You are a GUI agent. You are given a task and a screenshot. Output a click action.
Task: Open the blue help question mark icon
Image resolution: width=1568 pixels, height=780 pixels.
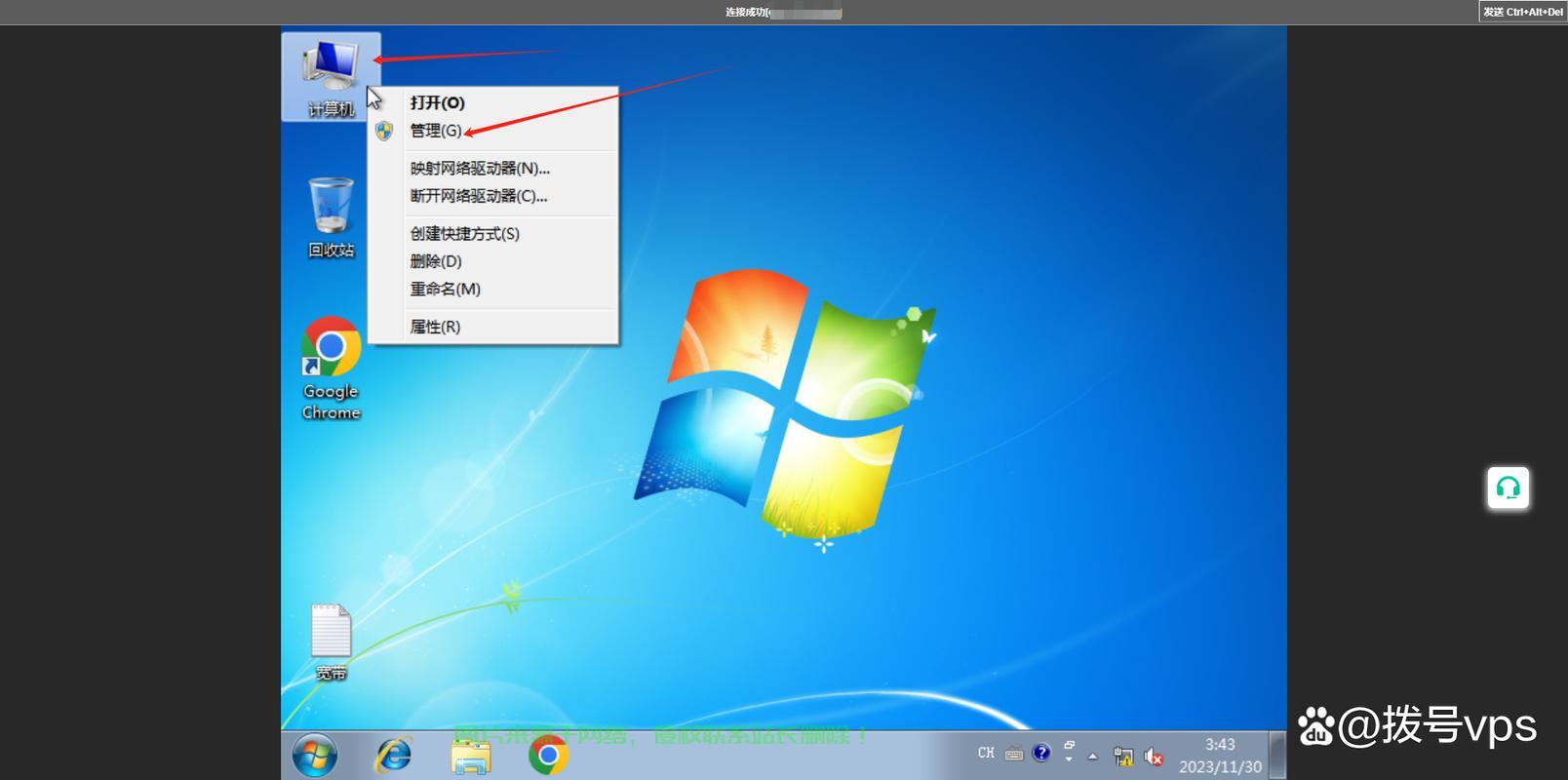pyautogui.click(x=1041, y=753)
